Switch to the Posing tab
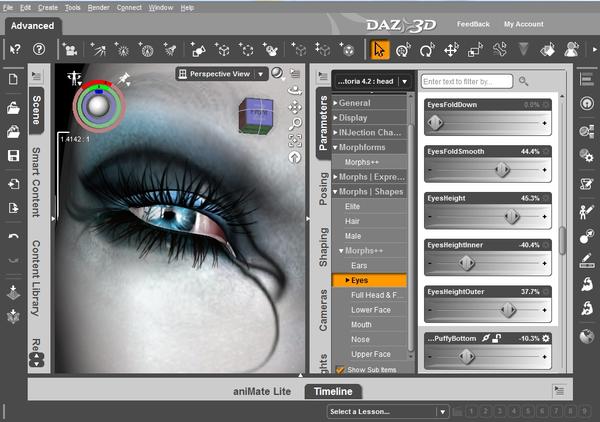This screenshot has height=422, width=600. coord(324,189)
